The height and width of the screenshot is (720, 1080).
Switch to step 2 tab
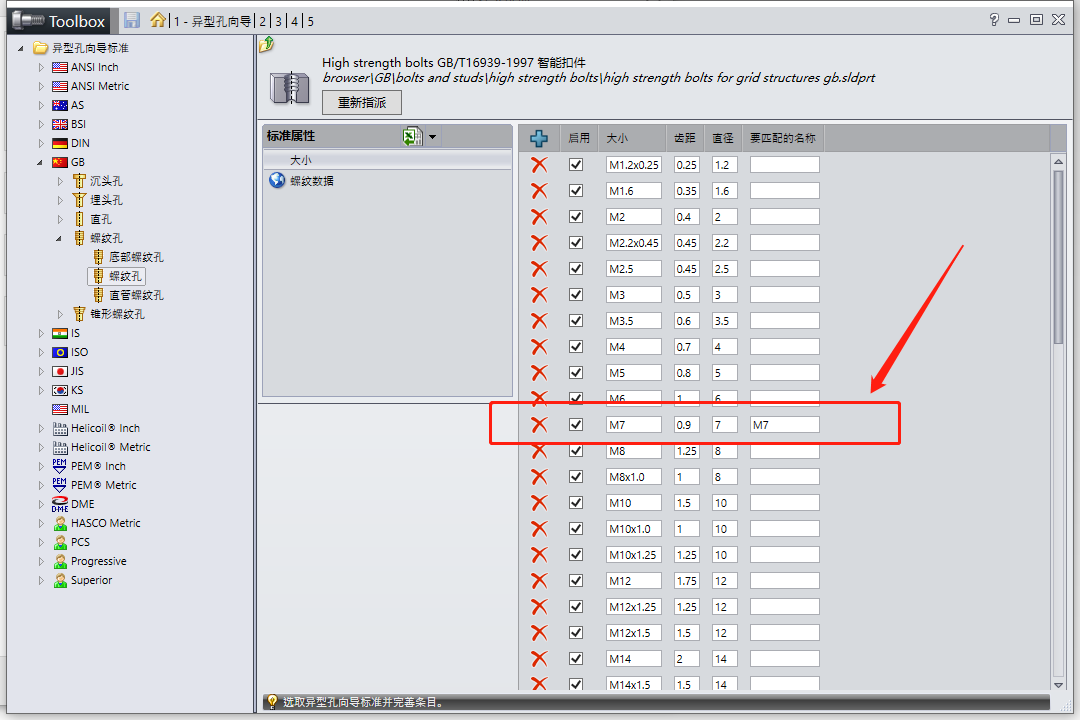pos(263,21)
